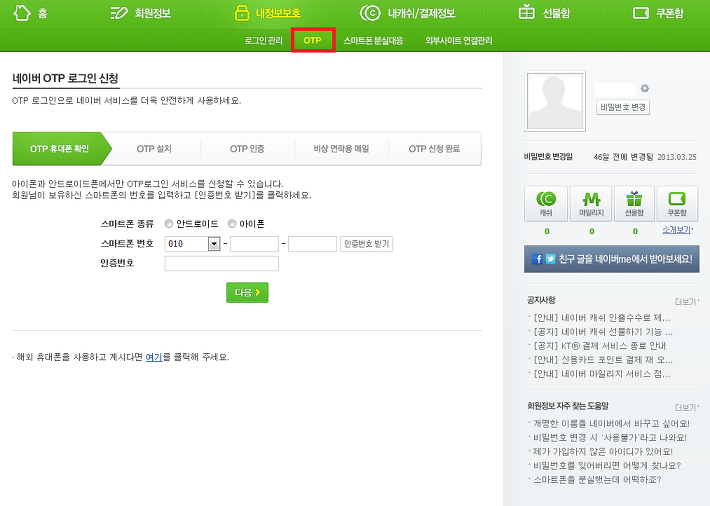Click the 내정보보호 lock icon
The height and width of the screenshot is (506, 710).
pos(242,13)
